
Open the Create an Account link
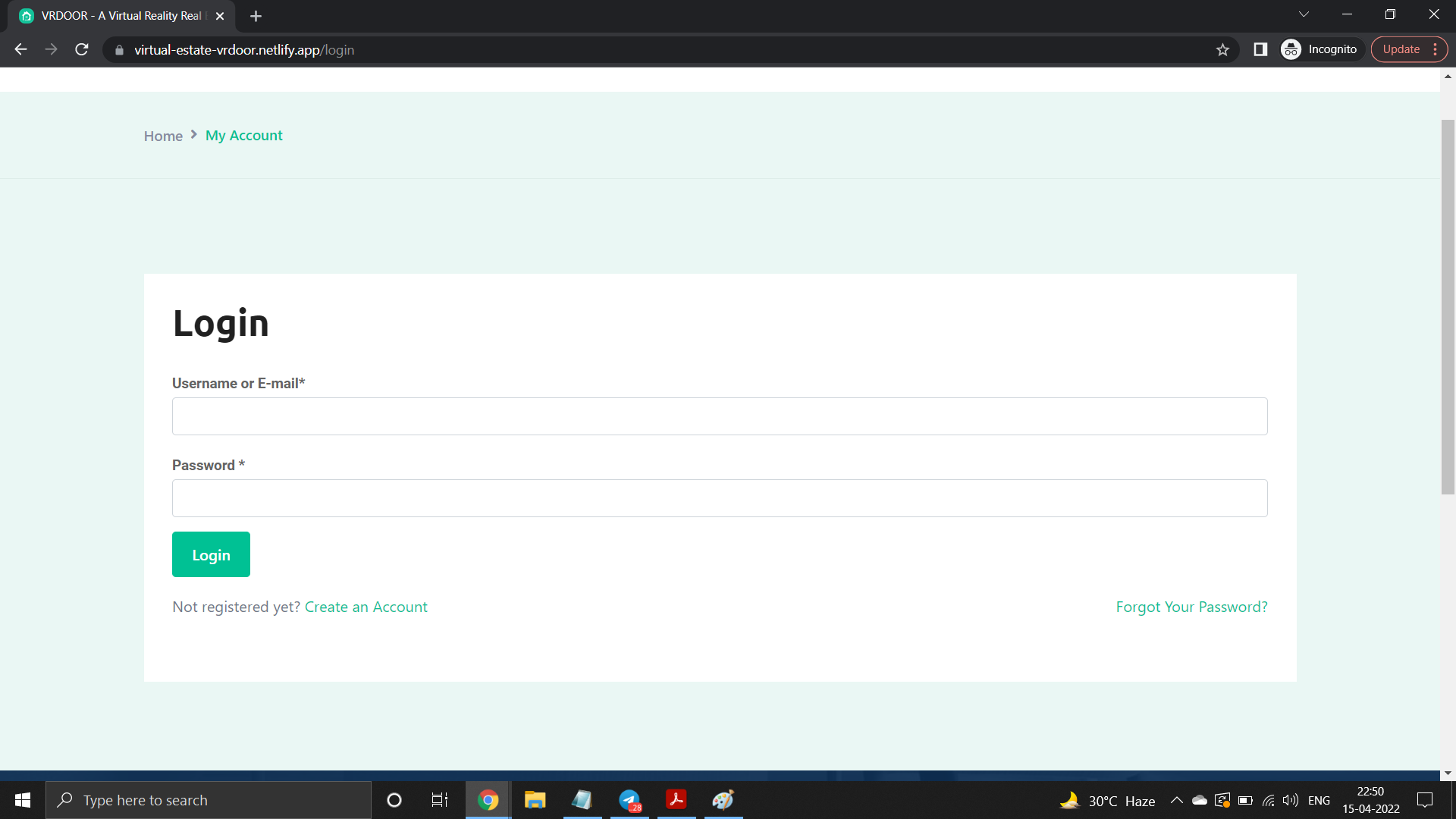tap(366, 607)
